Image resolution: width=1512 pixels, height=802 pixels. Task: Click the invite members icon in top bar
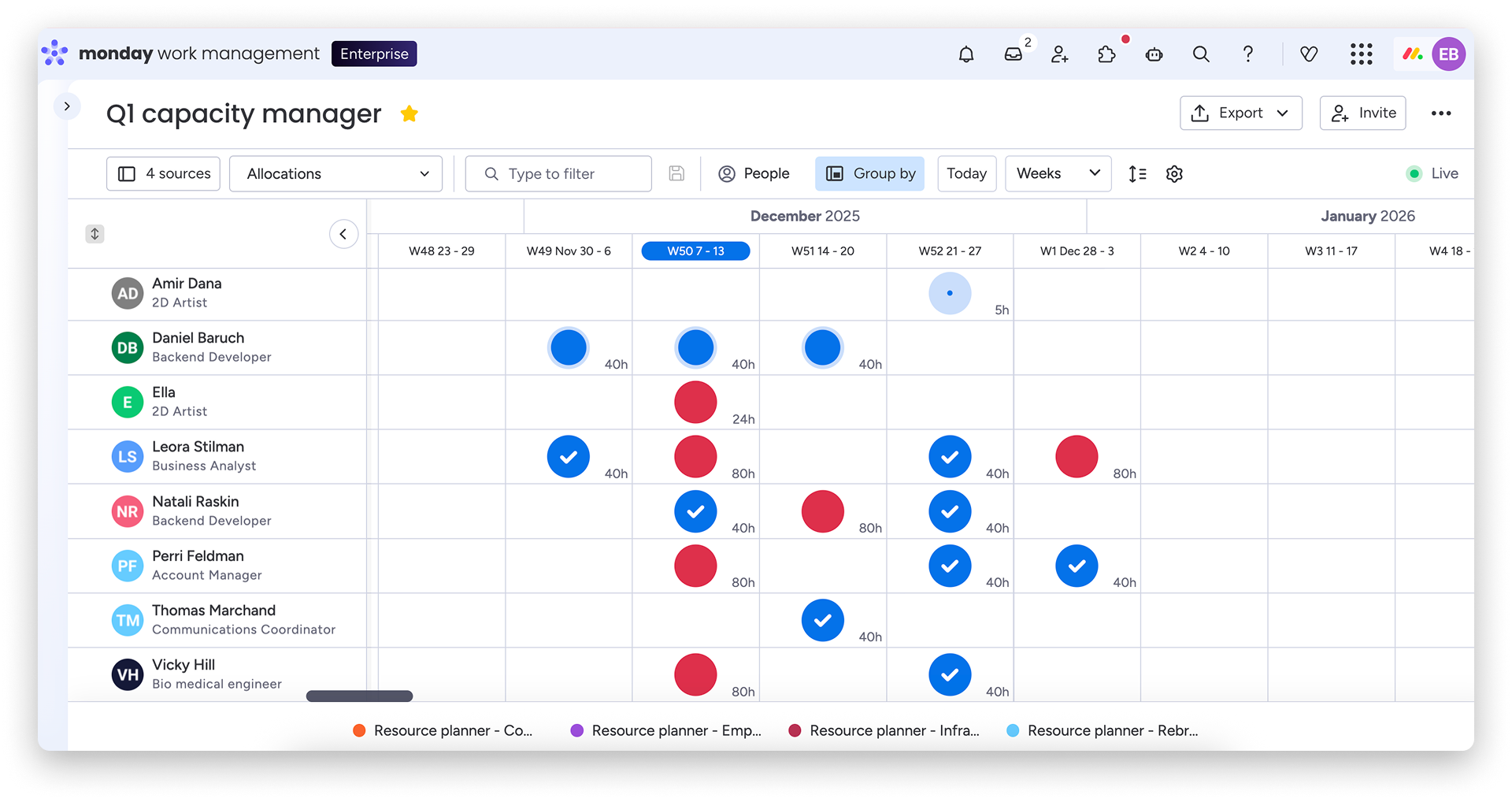click(1060, 54)
